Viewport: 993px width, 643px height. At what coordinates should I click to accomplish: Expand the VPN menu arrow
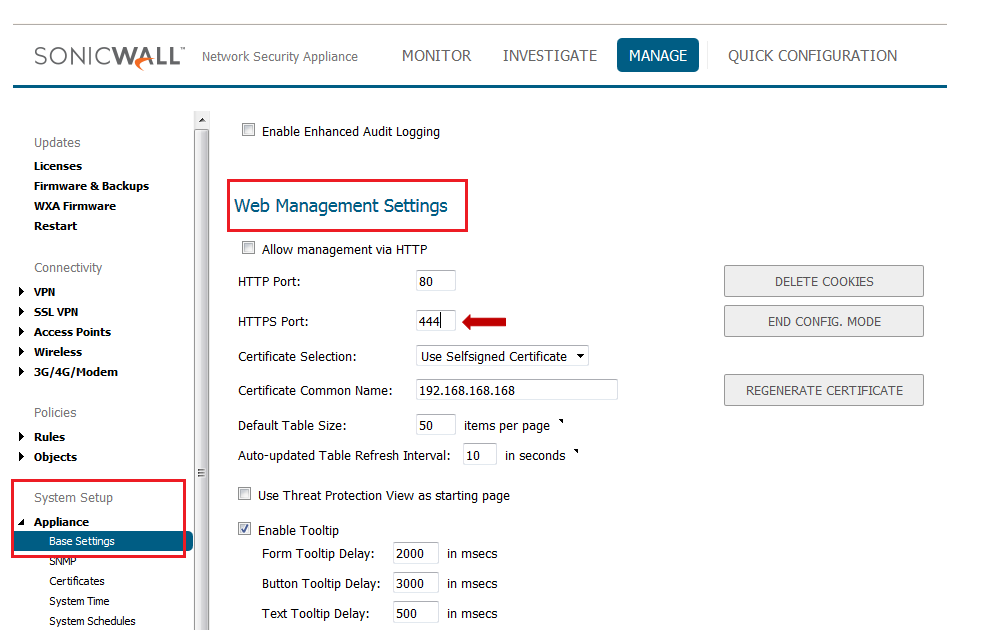[22, 291]
